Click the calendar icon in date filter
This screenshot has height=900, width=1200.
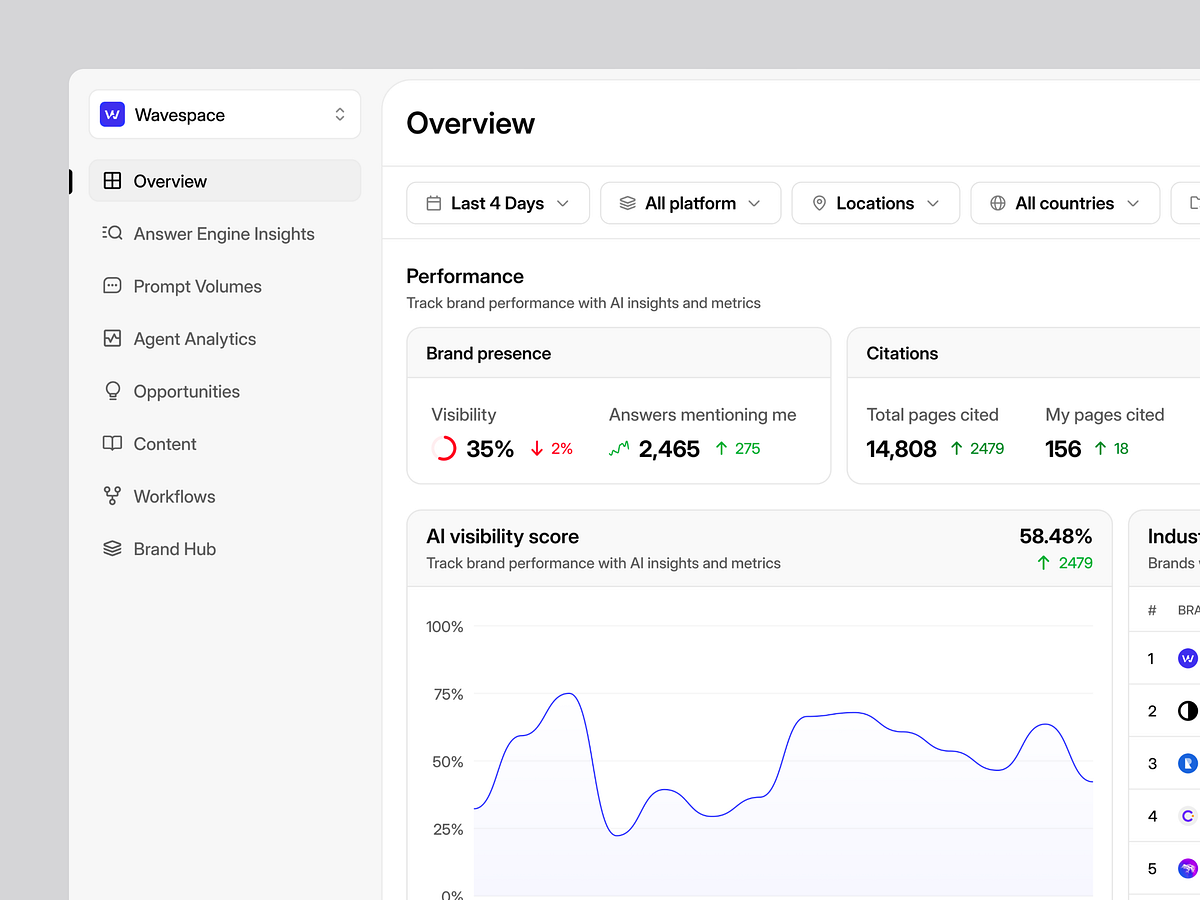tap(434, 203)
